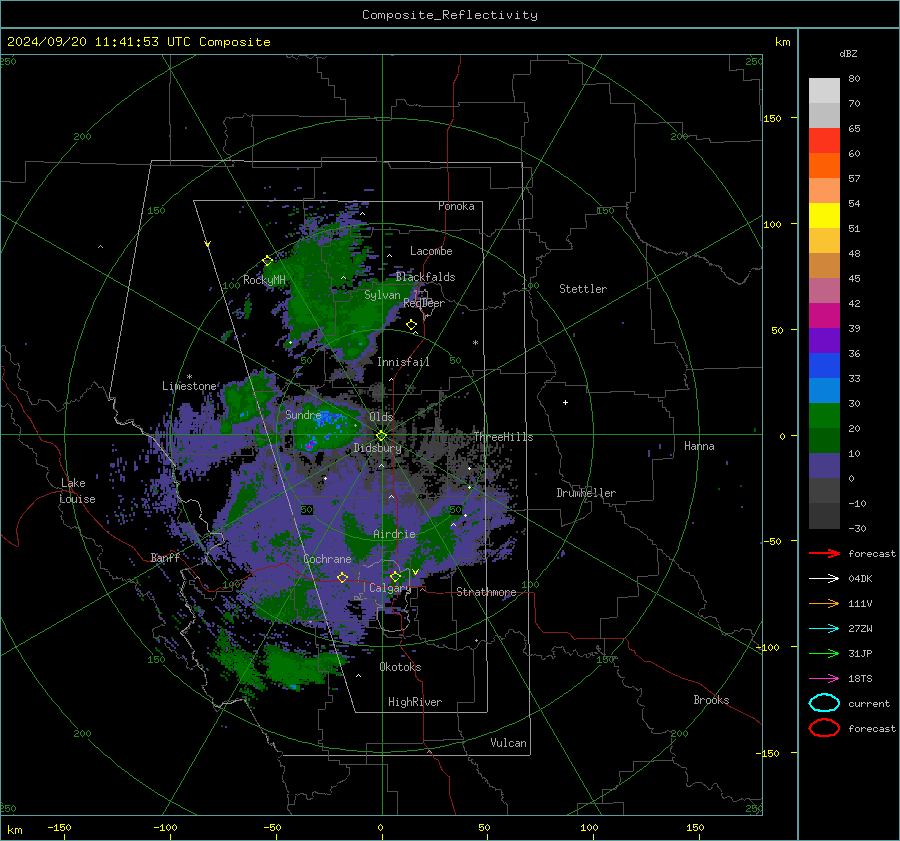Screen dimensions: 900x841
Task: Click the Banff town label
Action: [165, 558]
